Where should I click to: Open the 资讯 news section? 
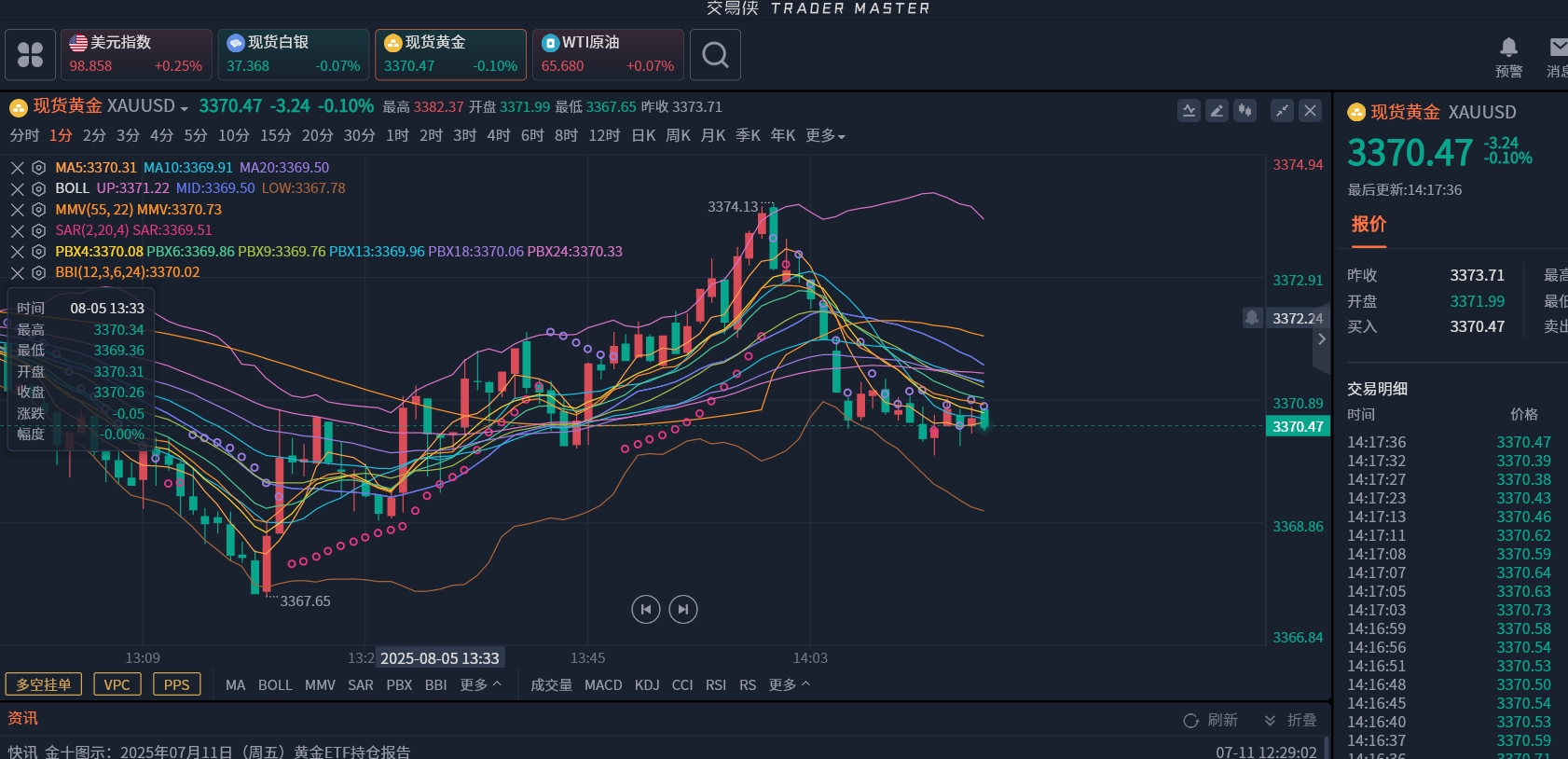(x=23, y=718)
